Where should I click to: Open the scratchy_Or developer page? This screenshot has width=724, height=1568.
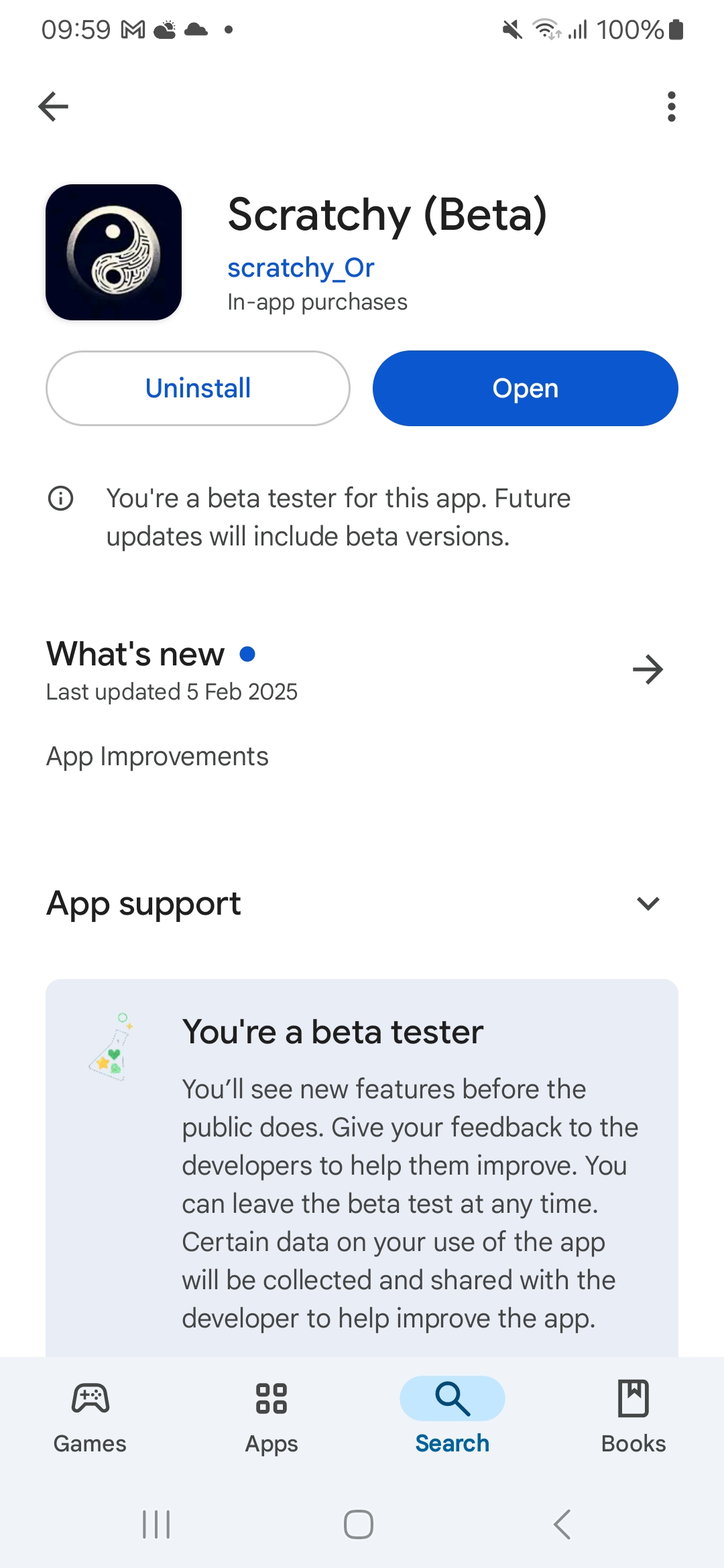[300, 268]
